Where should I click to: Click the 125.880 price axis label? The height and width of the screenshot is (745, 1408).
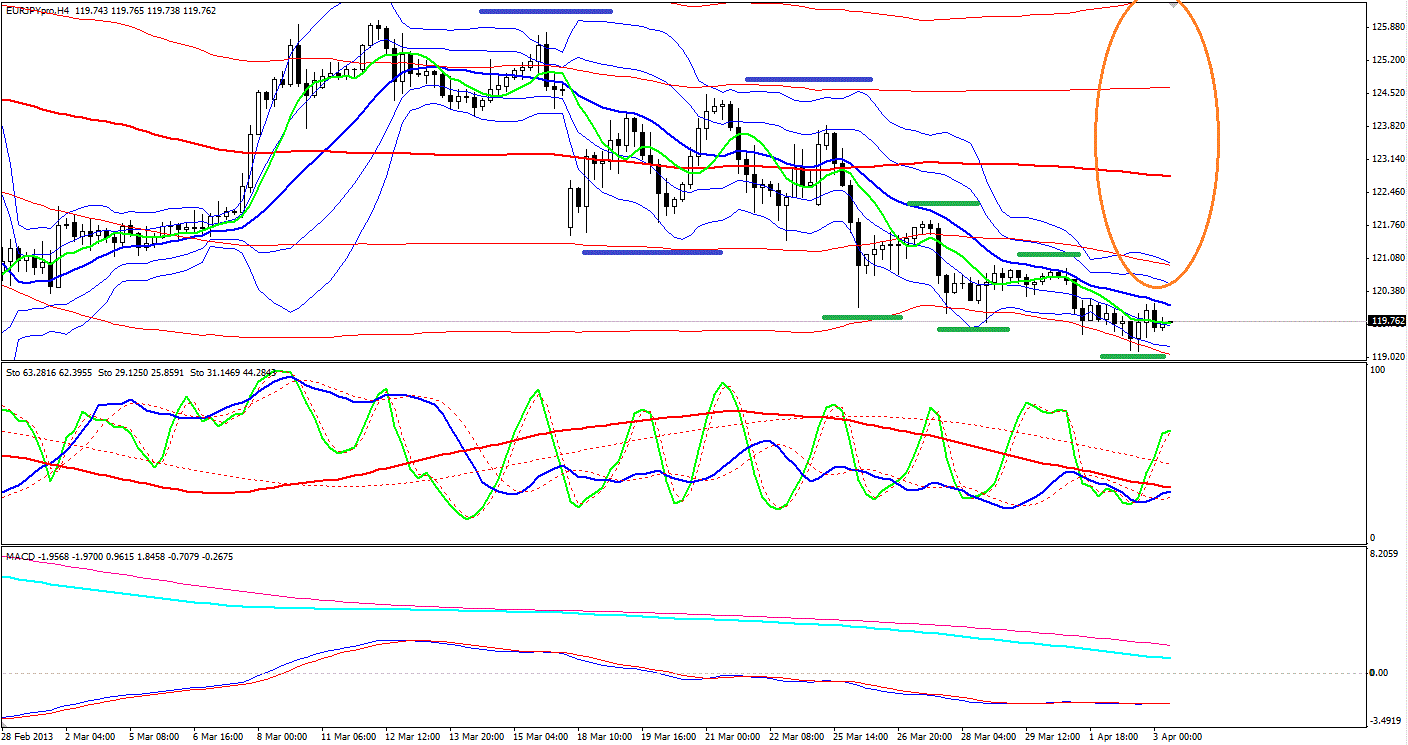(1389, 27)
